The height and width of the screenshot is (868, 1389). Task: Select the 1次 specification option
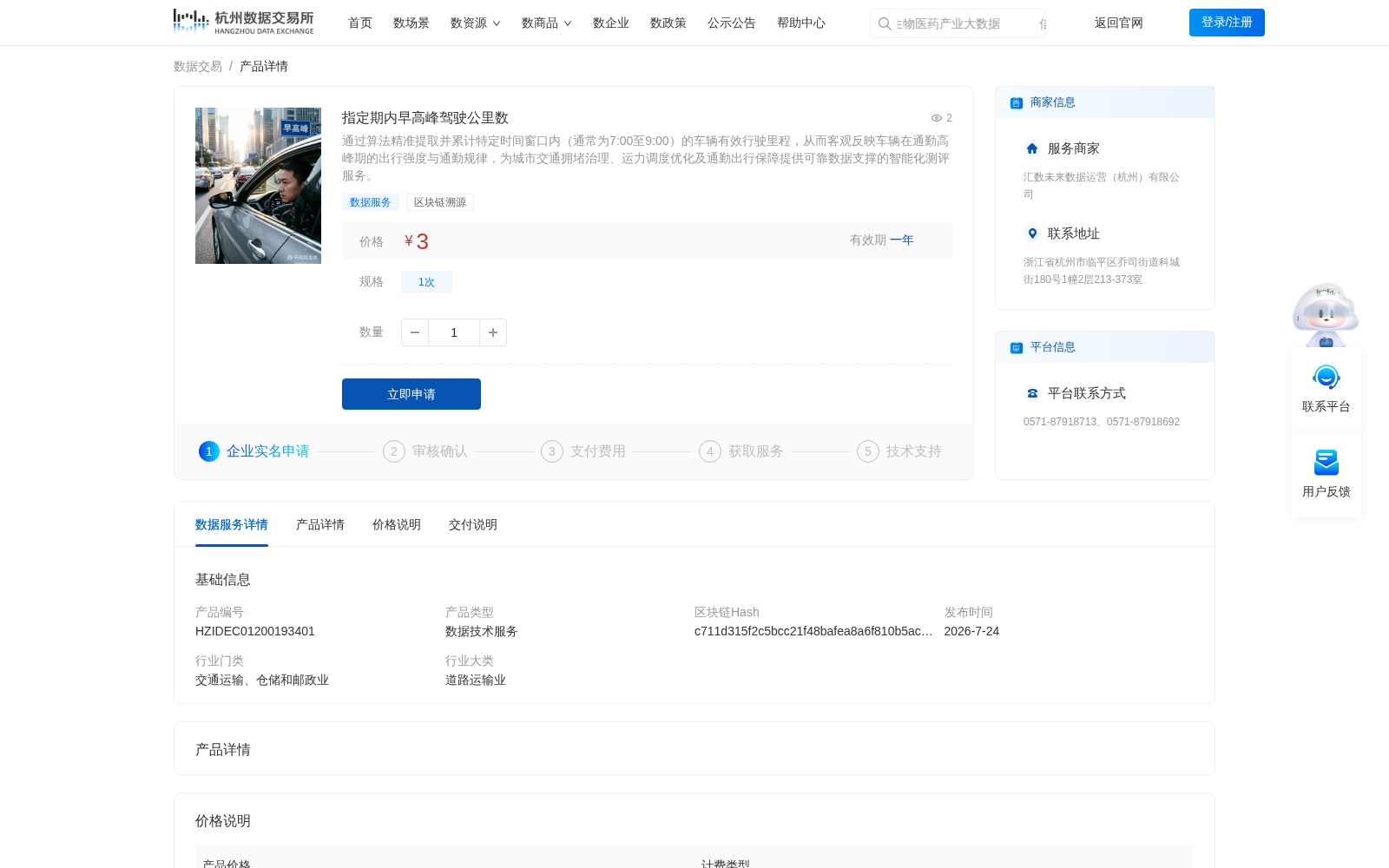coord(426,282)
